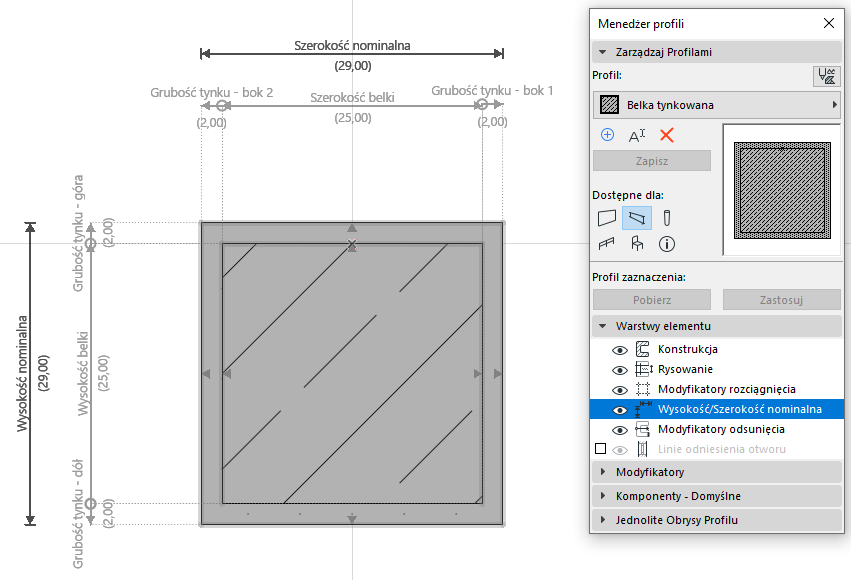Screen dimensions: 851x580
Task: Hide the Modyfikatory odsunięcia layer
Action: click(x=619, y=430)
